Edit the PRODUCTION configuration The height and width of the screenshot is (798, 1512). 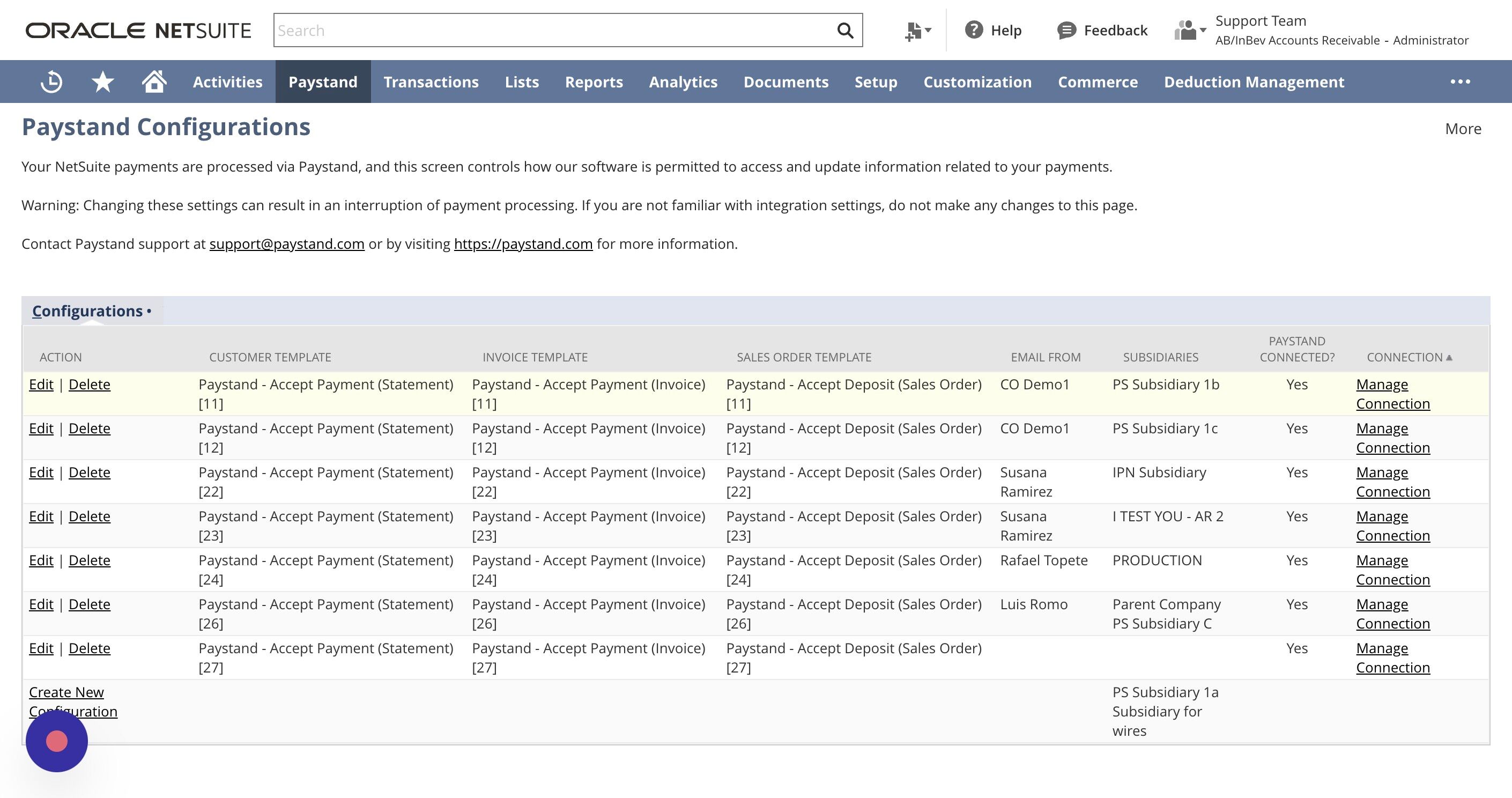[41, 560]
